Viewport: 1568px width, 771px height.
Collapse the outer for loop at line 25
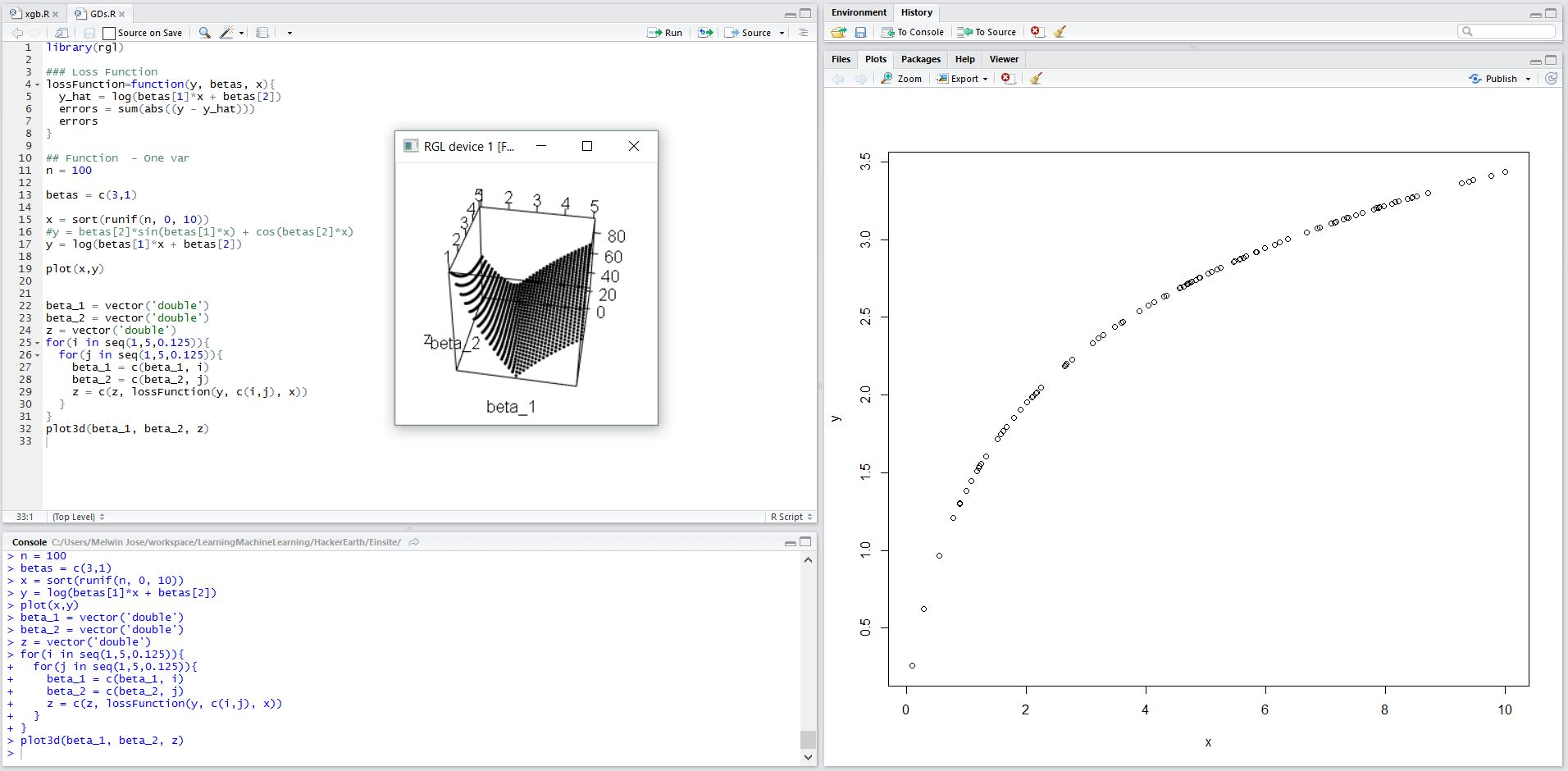[x=37, y=343]
